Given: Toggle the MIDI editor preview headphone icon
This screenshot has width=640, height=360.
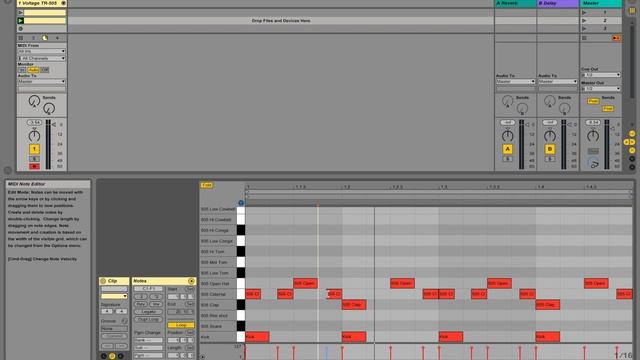Looking at the screenshot, I should tap(241, 203).
